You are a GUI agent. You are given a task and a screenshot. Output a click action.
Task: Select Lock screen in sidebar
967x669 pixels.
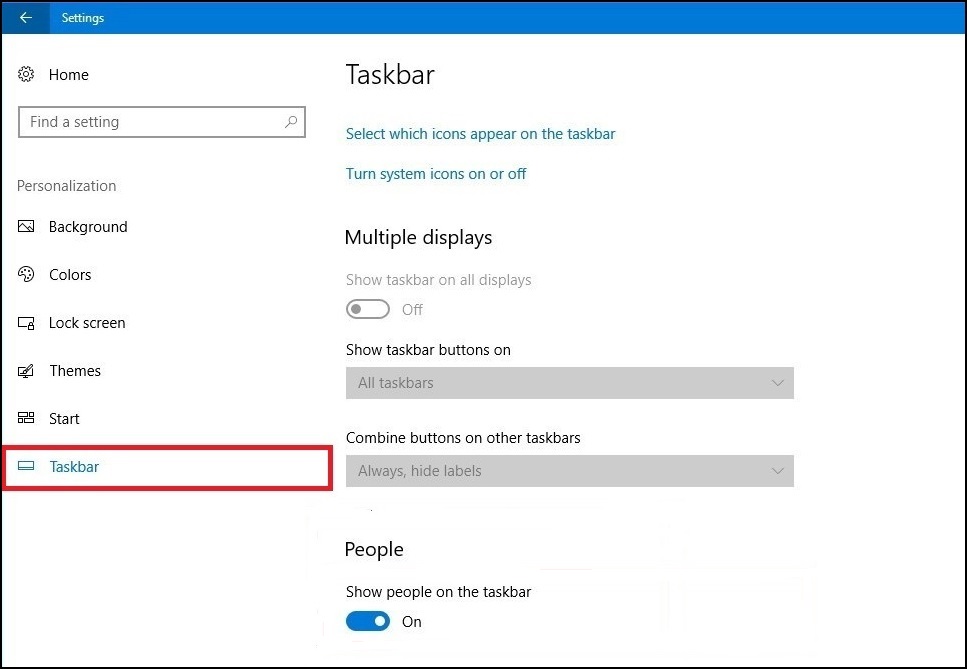pyautogui.click(x=87, y=322)
